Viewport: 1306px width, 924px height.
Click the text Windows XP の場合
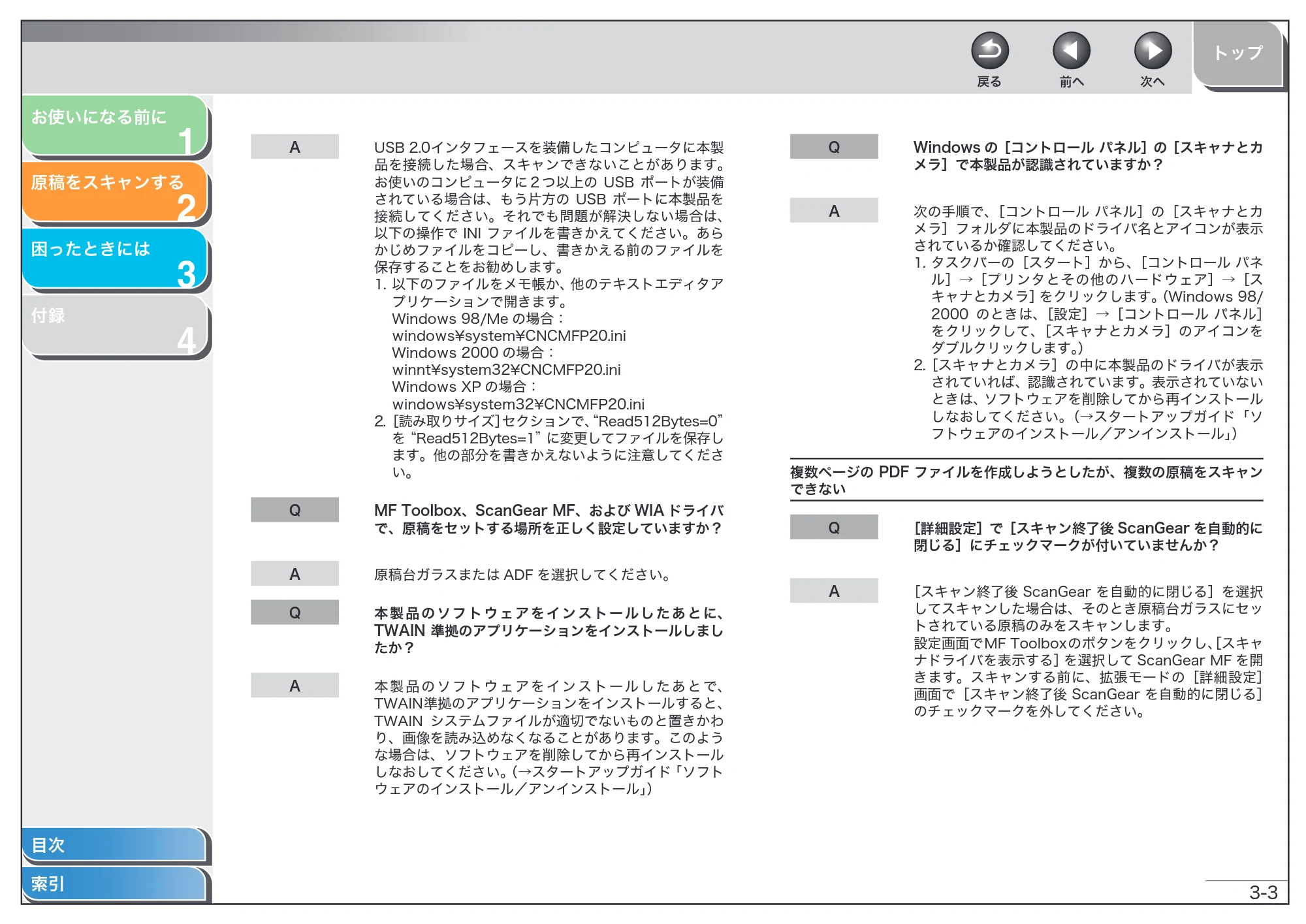464,387
